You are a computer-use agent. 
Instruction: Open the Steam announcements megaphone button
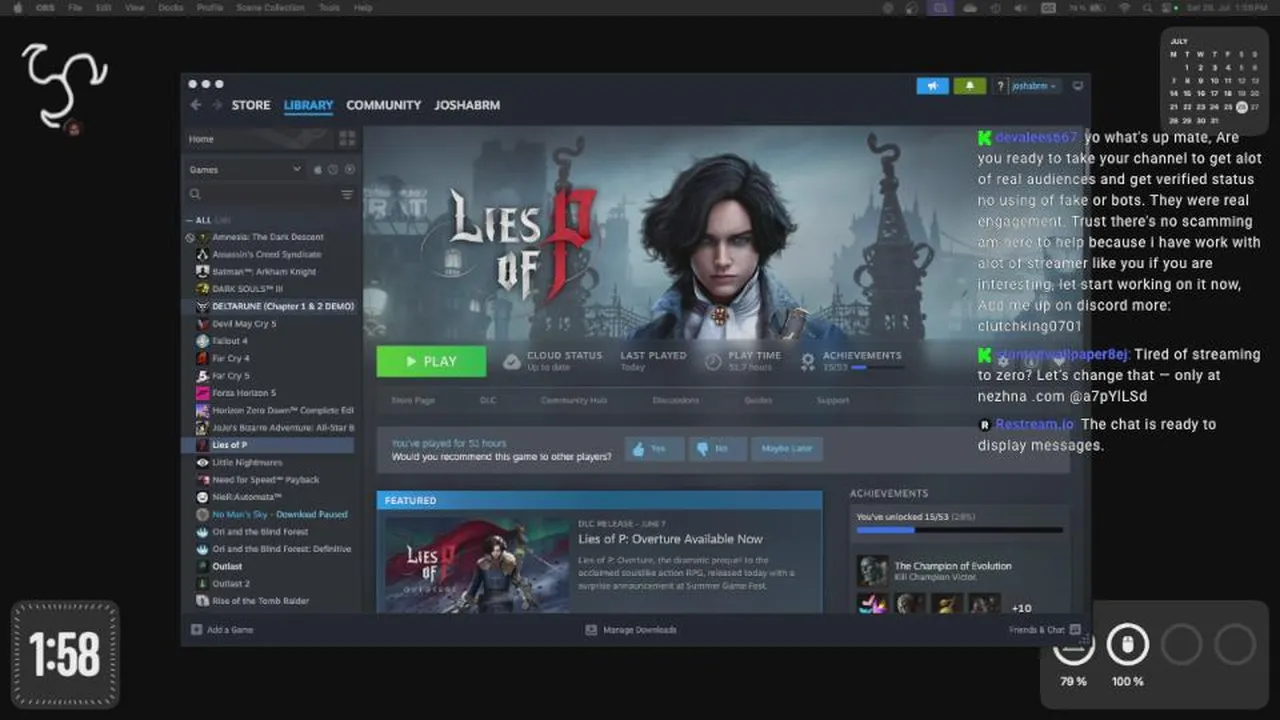tap(932, 86)
